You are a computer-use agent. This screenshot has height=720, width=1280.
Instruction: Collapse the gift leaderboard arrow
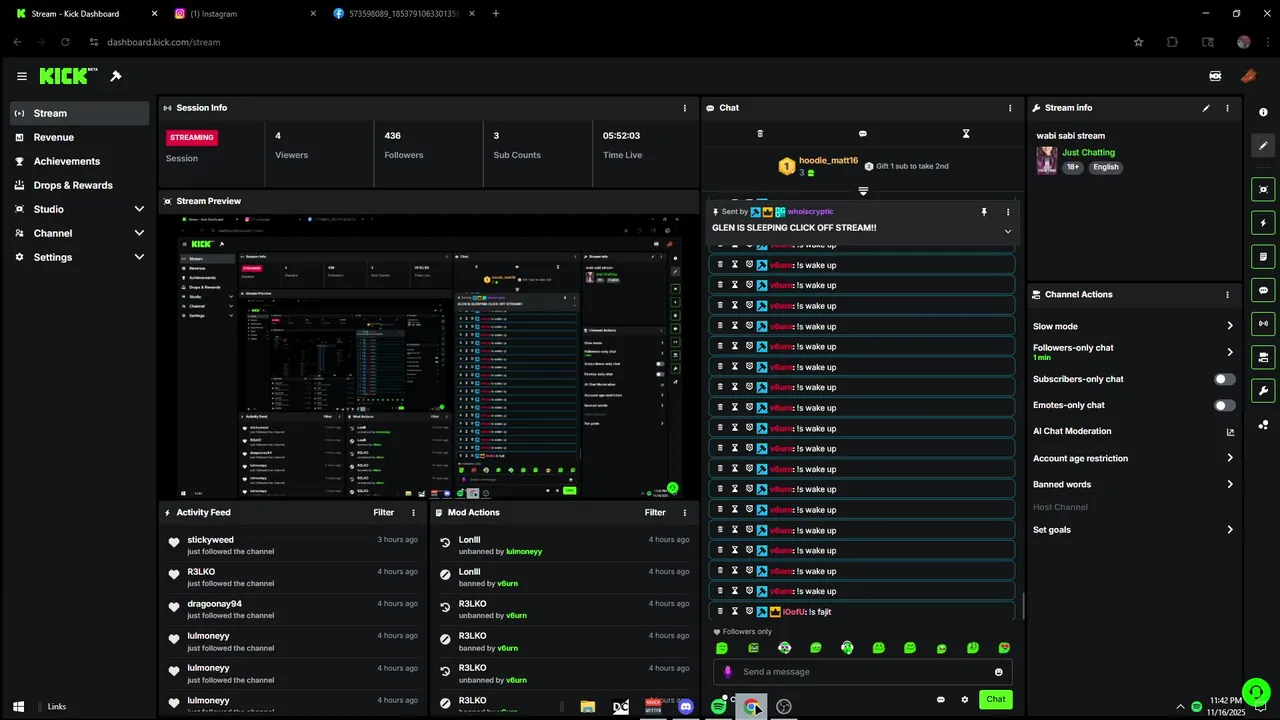(x=863, y=191)
